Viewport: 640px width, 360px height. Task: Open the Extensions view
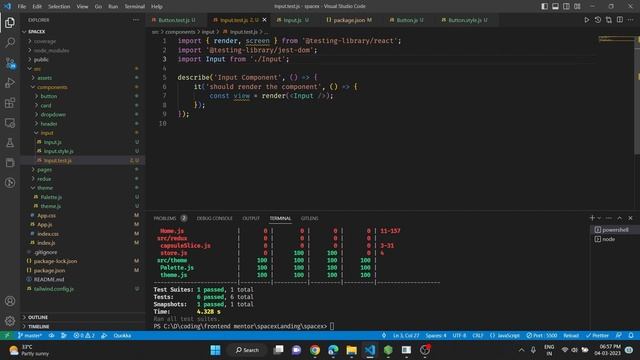click(x=10, y=103)
